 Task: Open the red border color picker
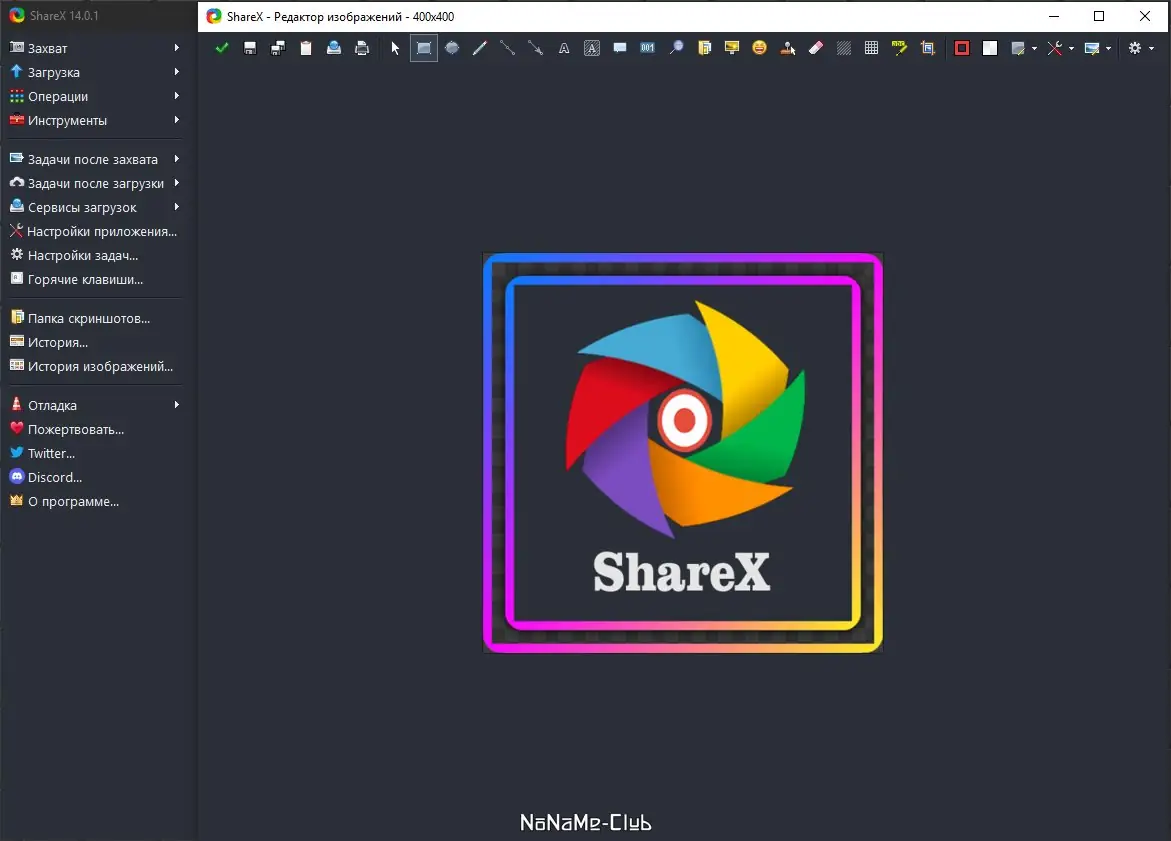(x=962, y=48)
